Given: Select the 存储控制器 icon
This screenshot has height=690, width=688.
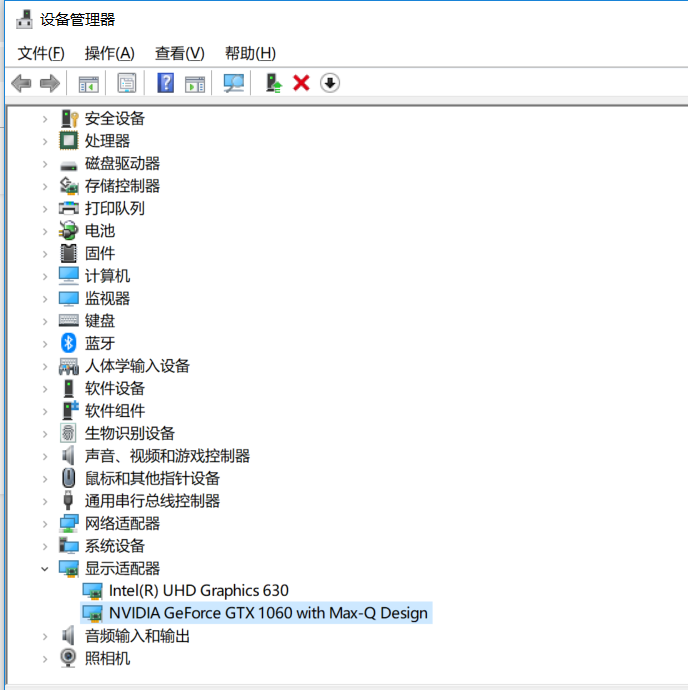Looking at the screenshot, I should [69, 186].
